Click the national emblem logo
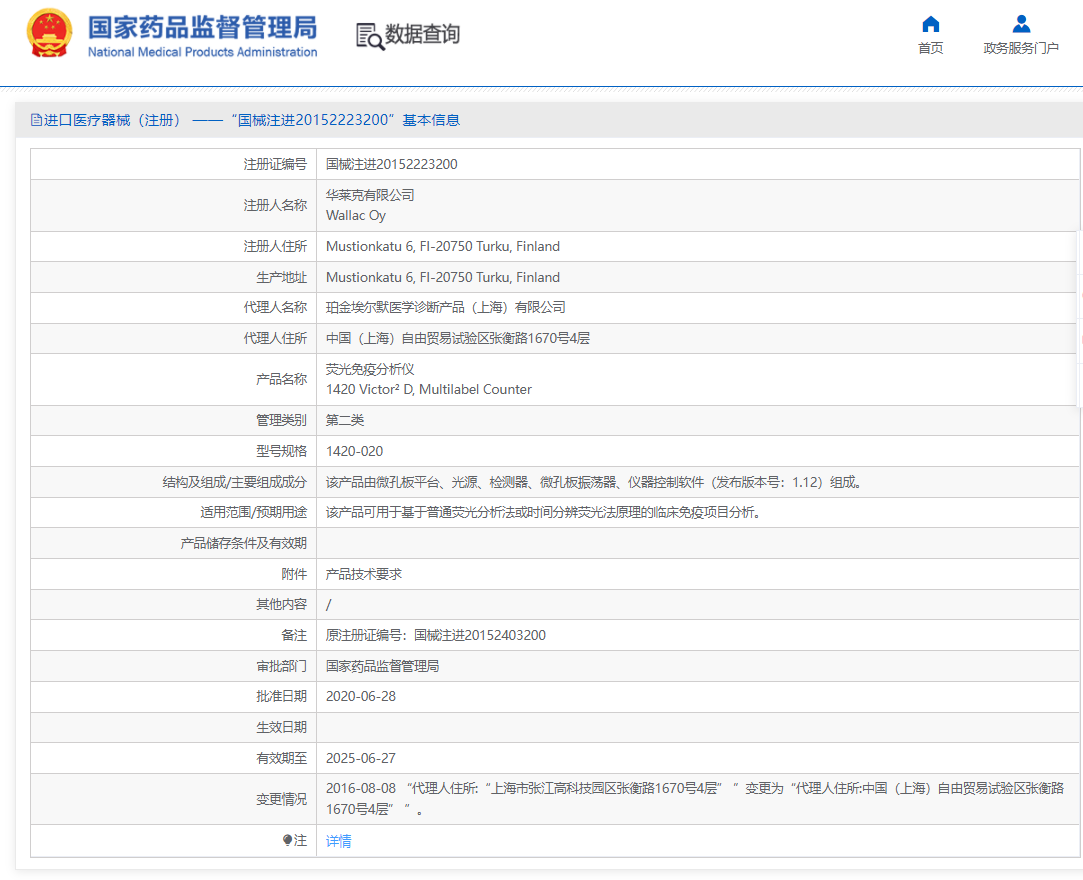1083x880 pixels. coord(49,34)
